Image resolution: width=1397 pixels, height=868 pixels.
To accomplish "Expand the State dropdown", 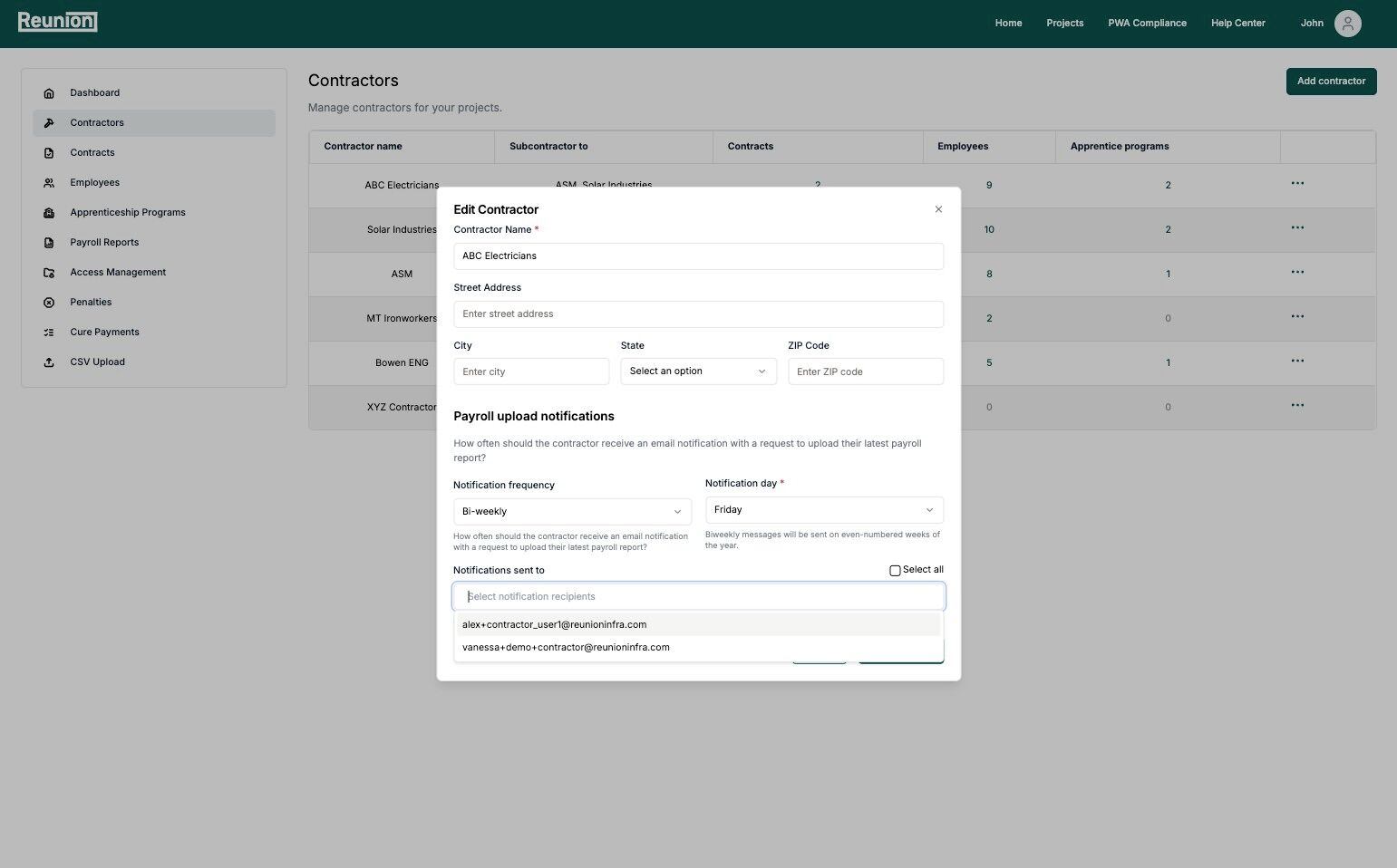I will point(698,371).
